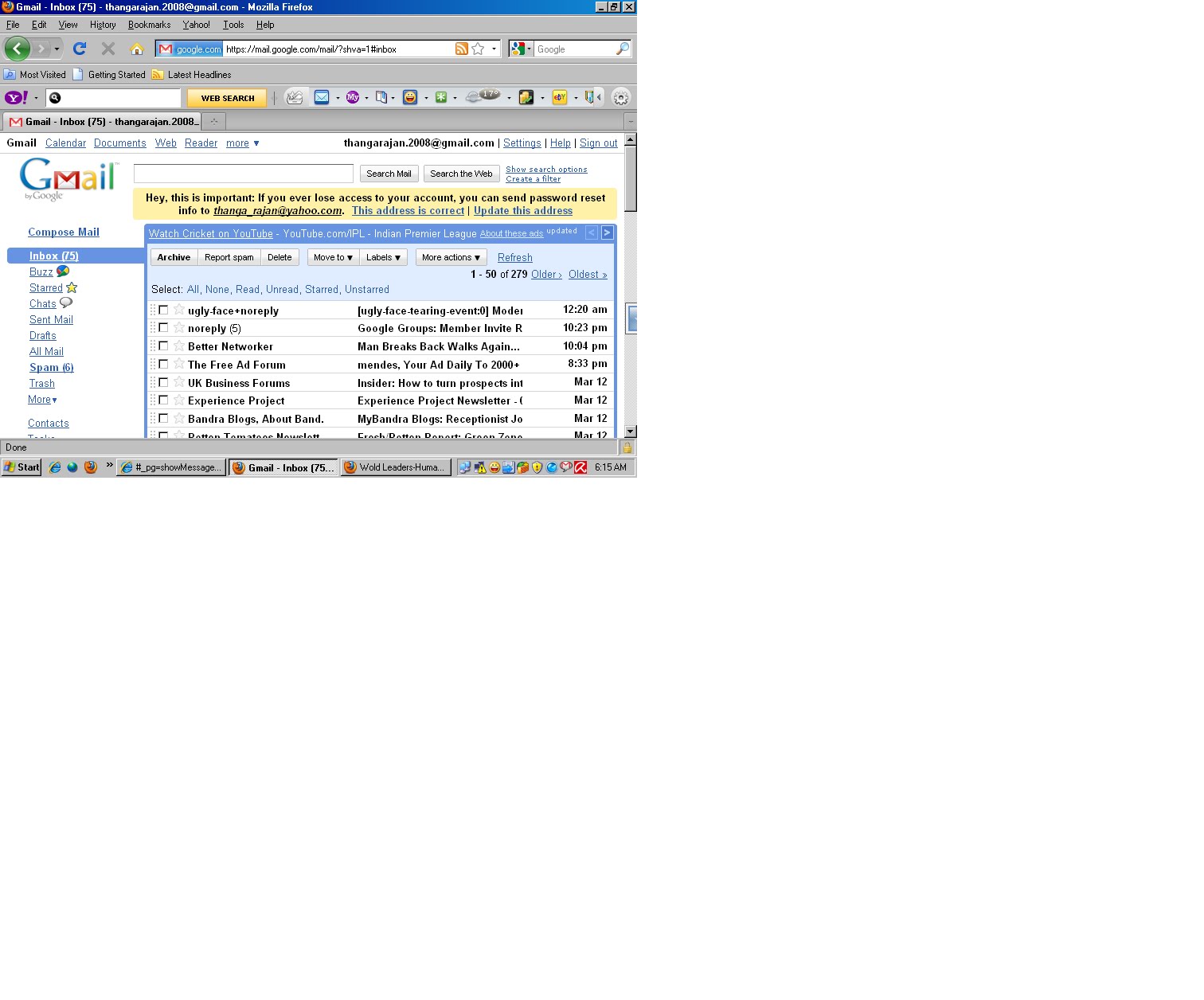Open the back/forward history dropdown arrow
The width and height of the screenshot is (1204, 1000).
57,49
